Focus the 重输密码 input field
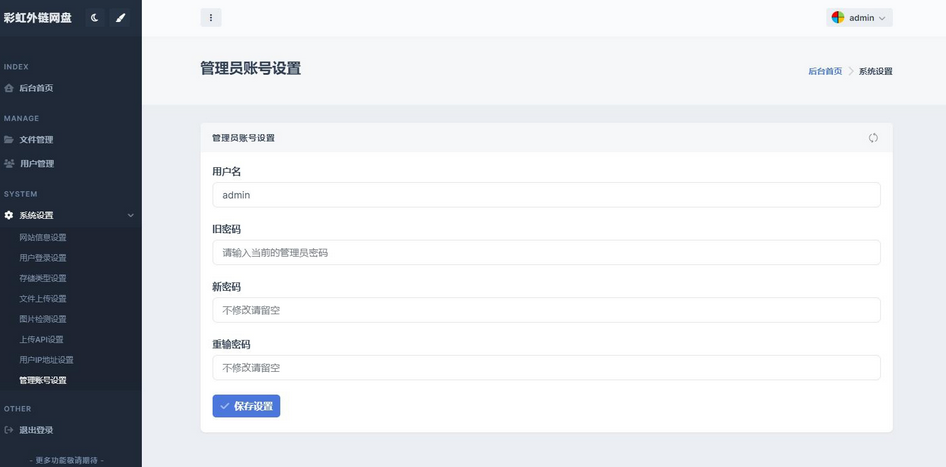This screenshot has width=946, height=467. pos(546,367)
